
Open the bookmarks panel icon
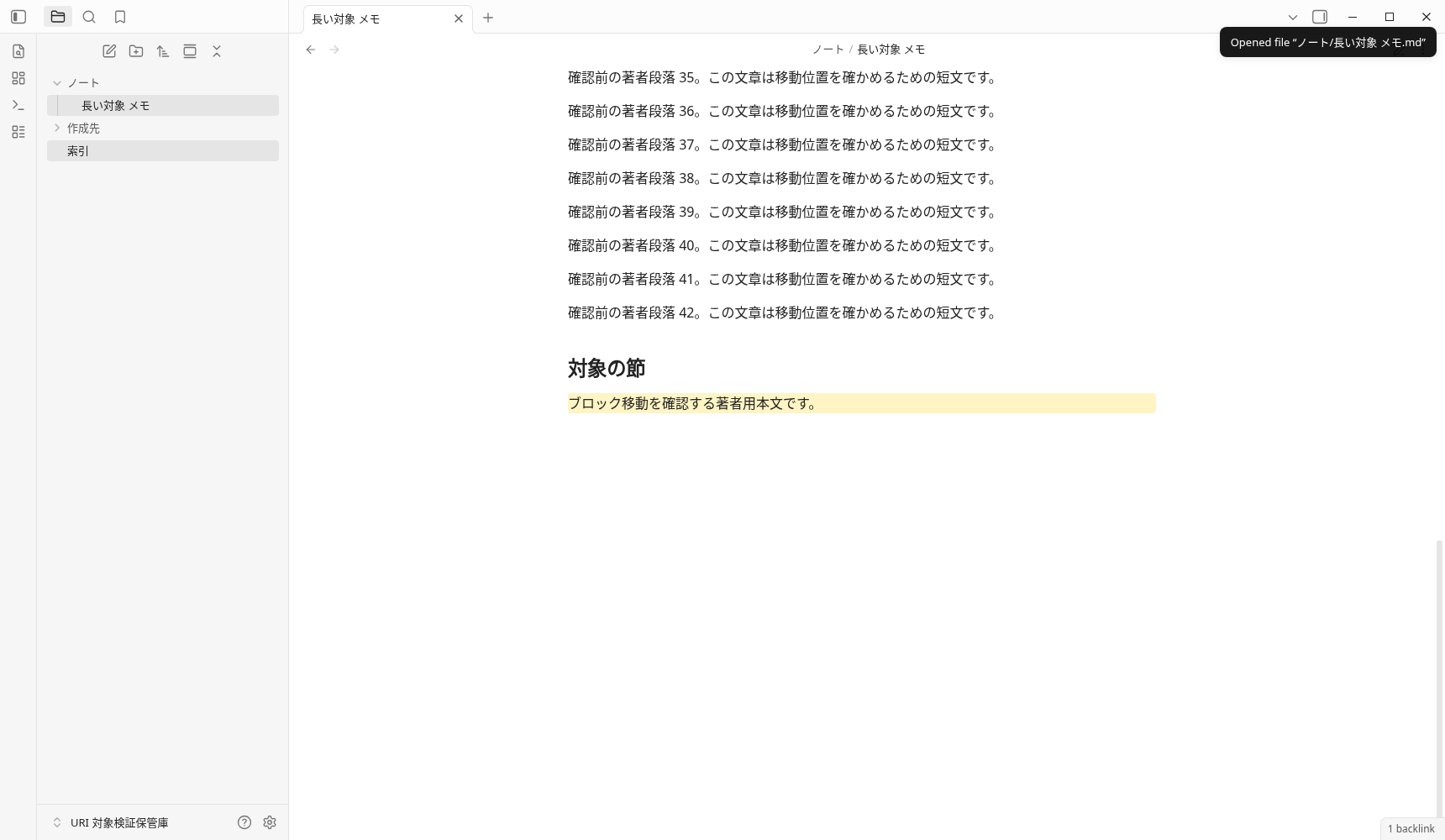tap(120, 17)
